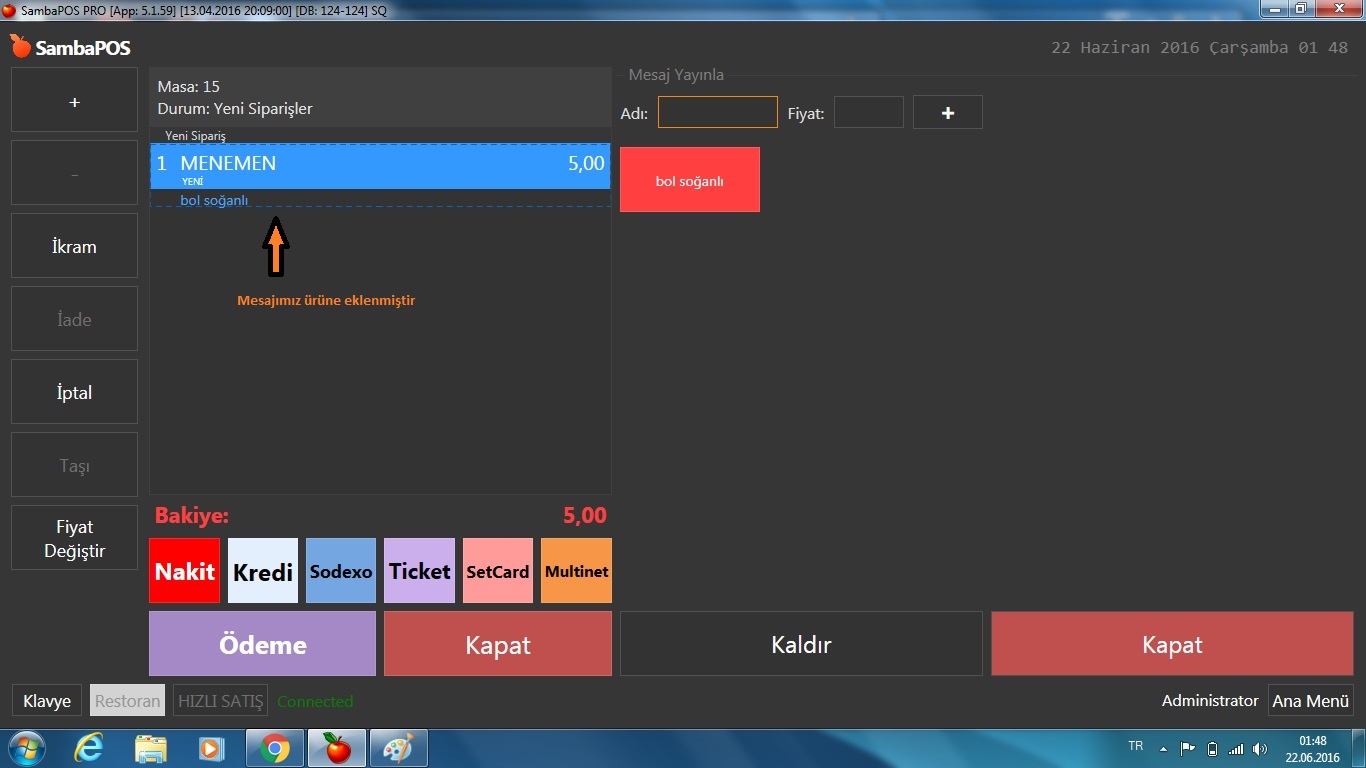
Task: Focus the Adı text field
Action: 717,112
